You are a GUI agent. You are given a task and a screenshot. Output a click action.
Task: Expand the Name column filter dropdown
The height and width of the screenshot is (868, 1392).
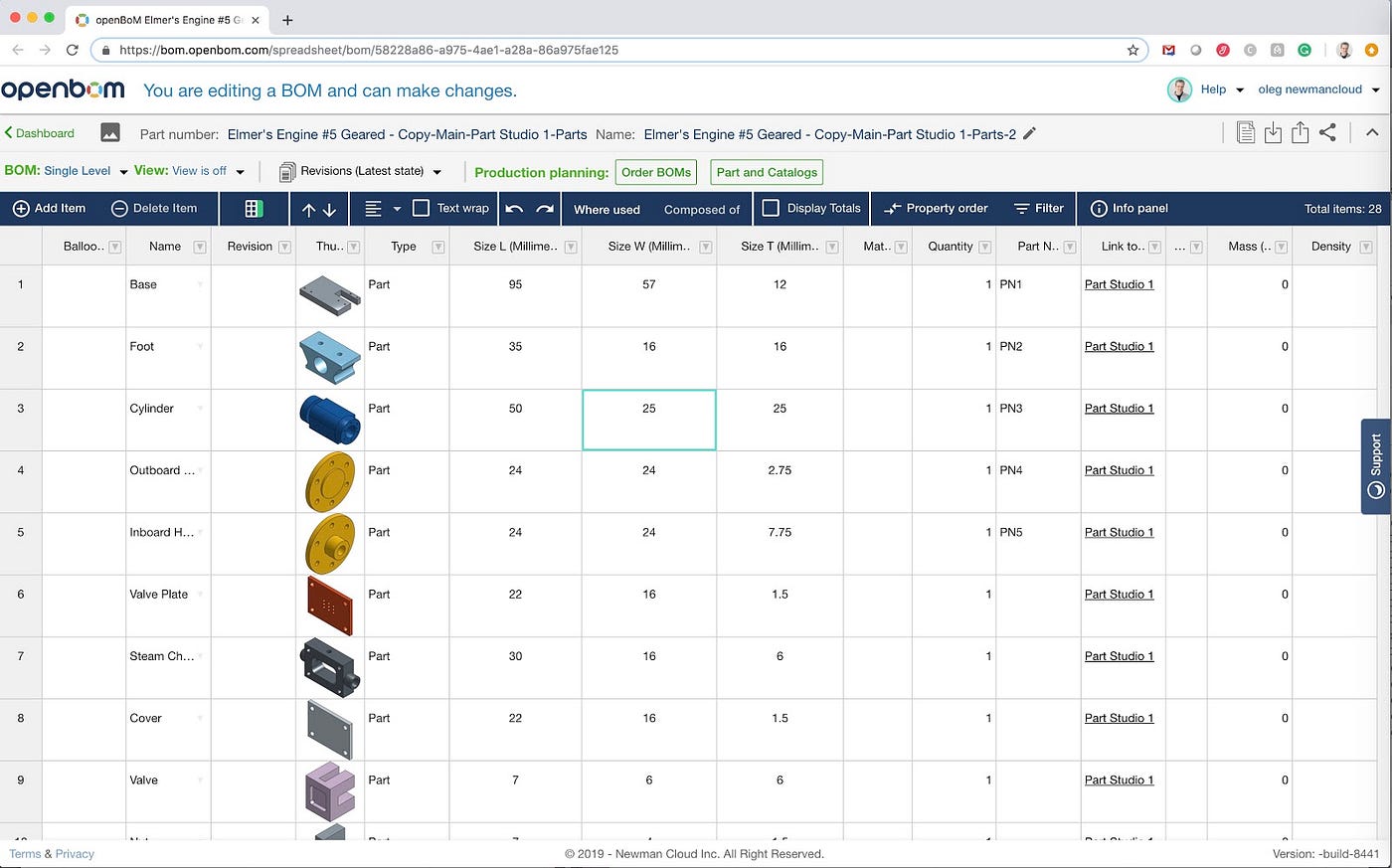click(198, 246)
